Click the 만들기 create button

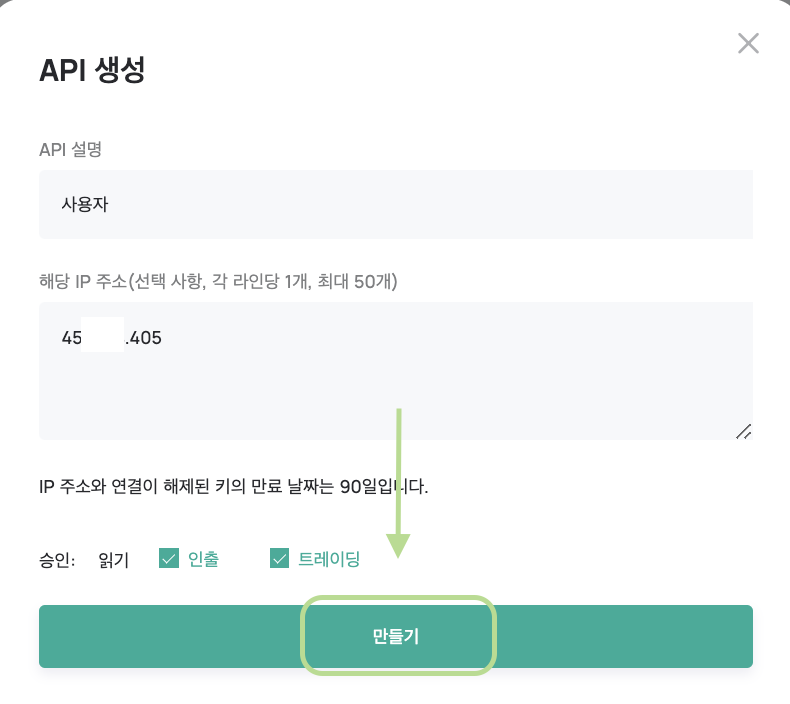(396, 636)
